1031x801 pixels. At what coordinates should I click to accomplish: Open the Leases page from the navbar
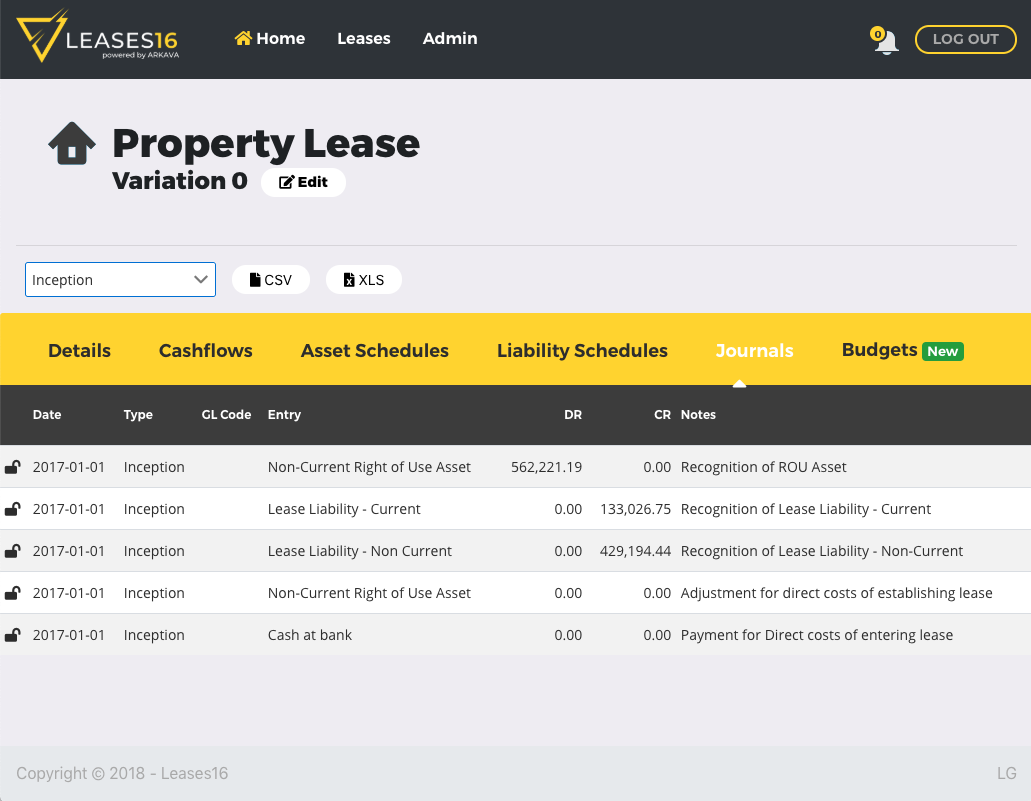[x=363, y=38]
